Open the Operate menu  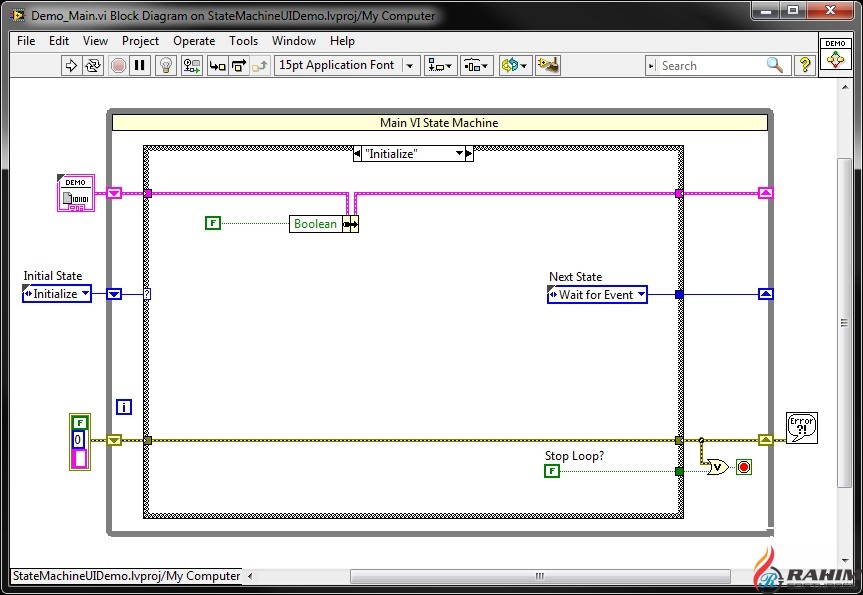click(194, 41)
